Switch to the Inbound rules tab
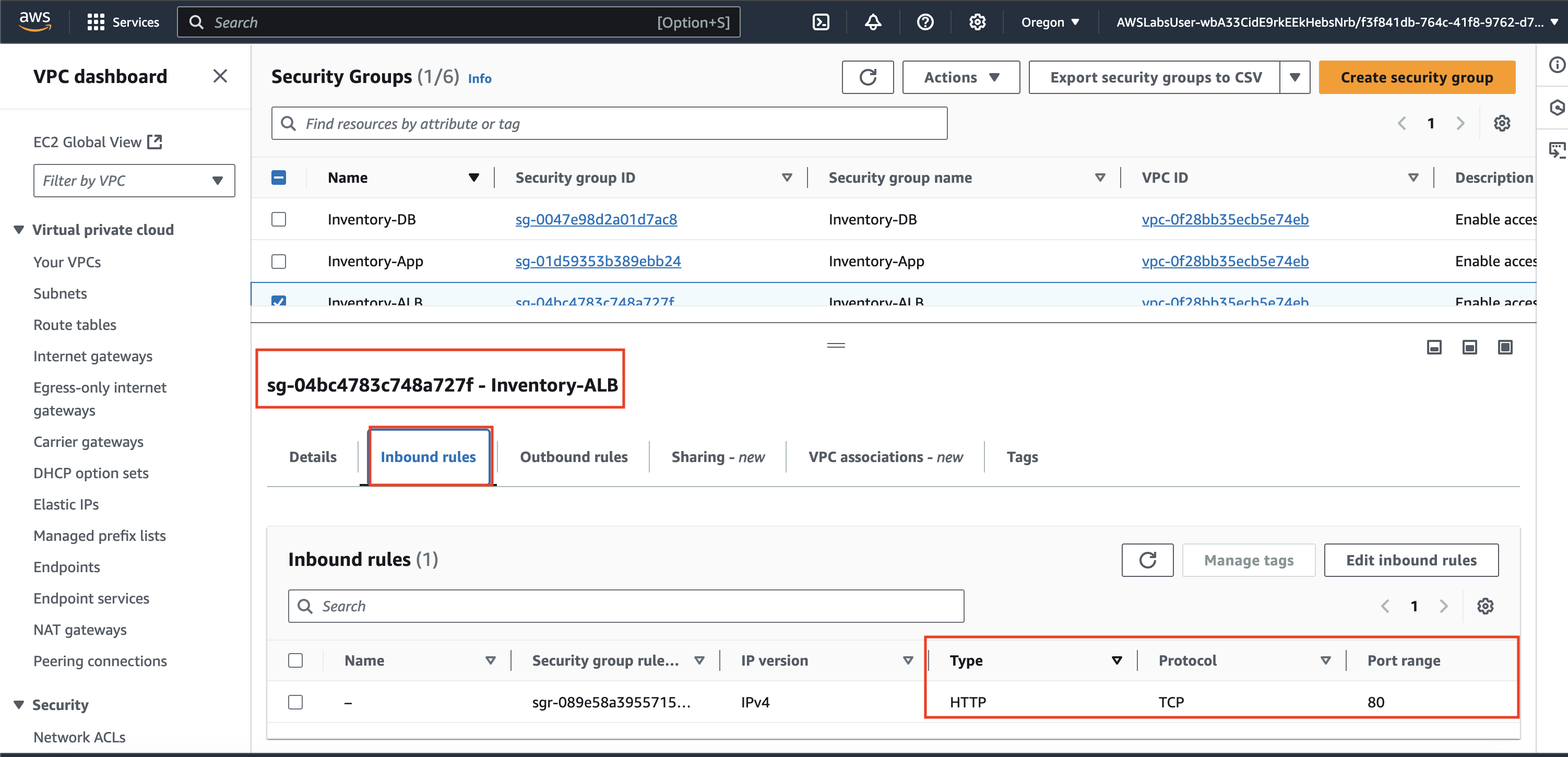Screen dimensions: 1568x757 point(428,457)
